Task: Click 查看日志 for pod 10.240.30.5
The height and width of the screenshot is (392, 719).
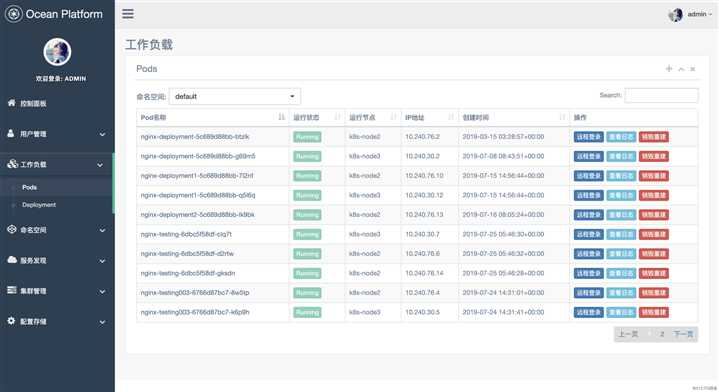Action: click(621, 312)
